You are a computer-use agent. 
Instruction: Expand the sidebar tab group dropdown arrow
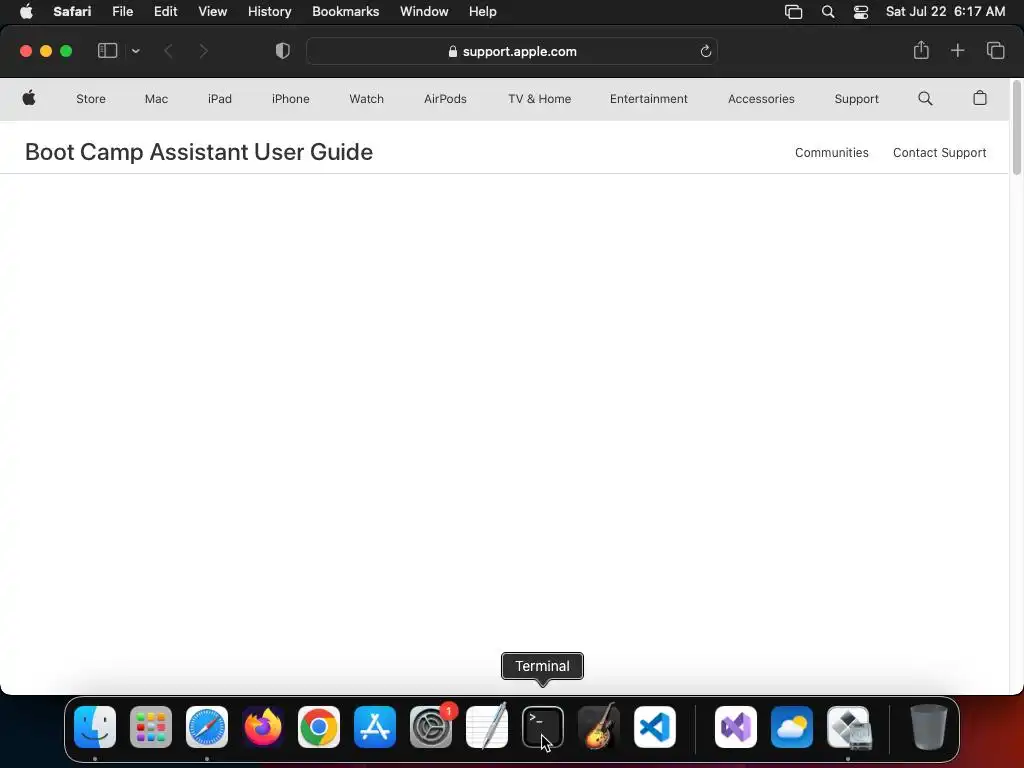coord(135,51)
